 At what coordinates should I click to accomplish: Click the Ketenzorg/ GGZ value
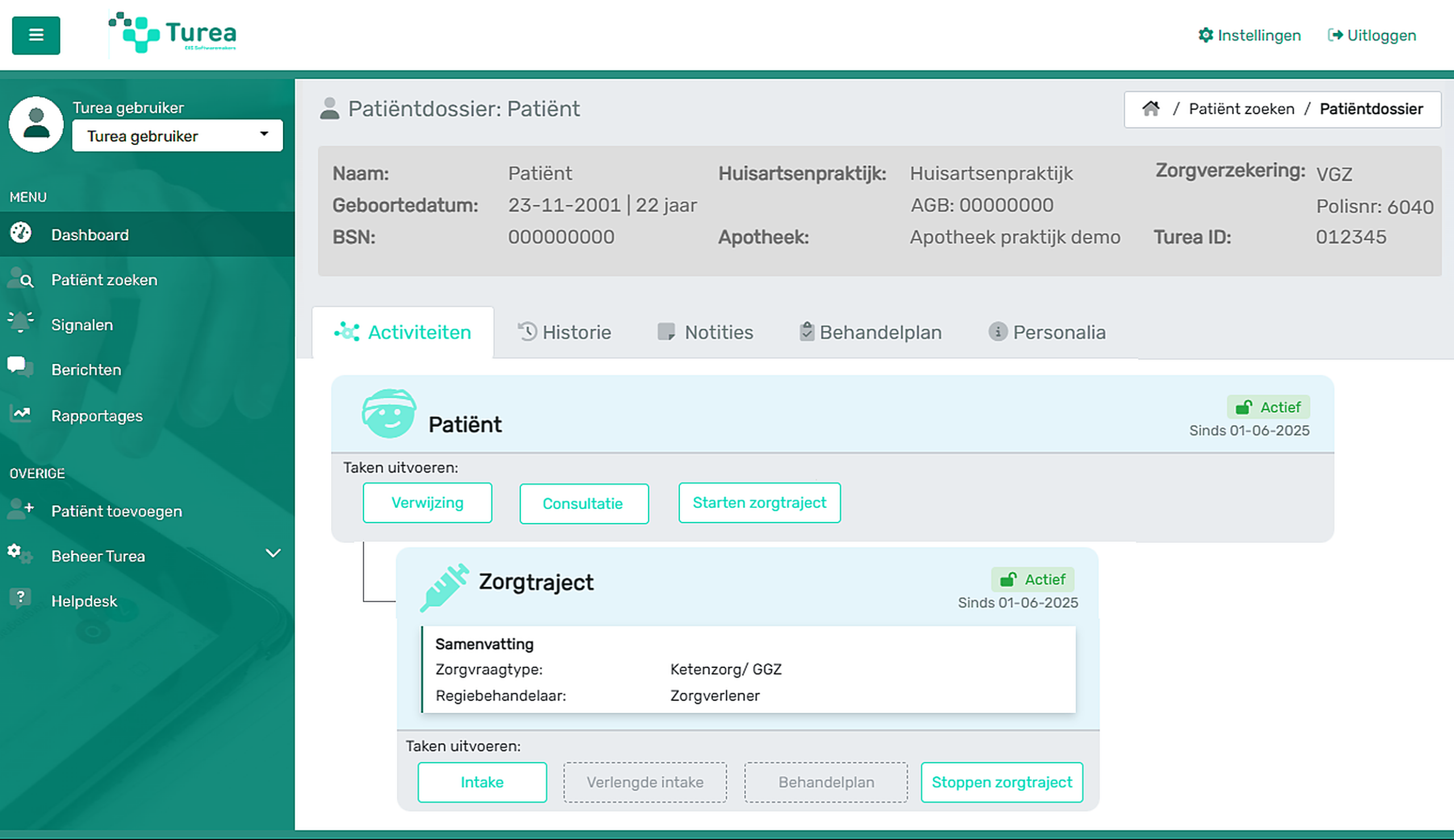click(725, 669)
